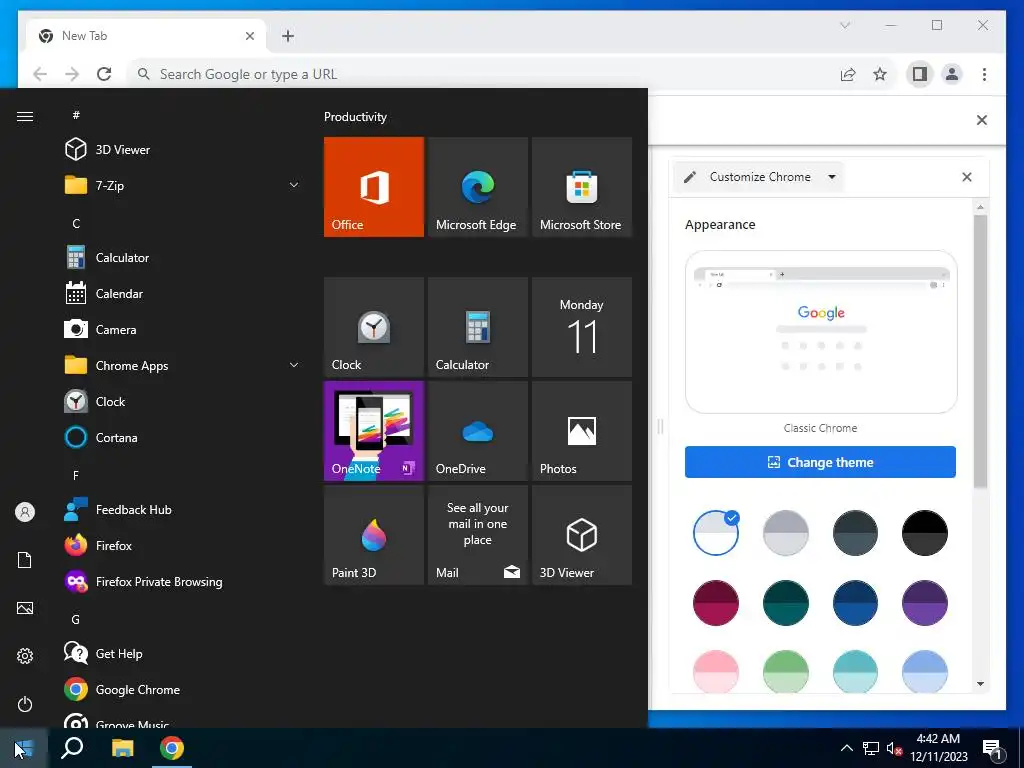Open the Office tile
The width and height of the screenshot is (1024, 768).
(374, 187)
